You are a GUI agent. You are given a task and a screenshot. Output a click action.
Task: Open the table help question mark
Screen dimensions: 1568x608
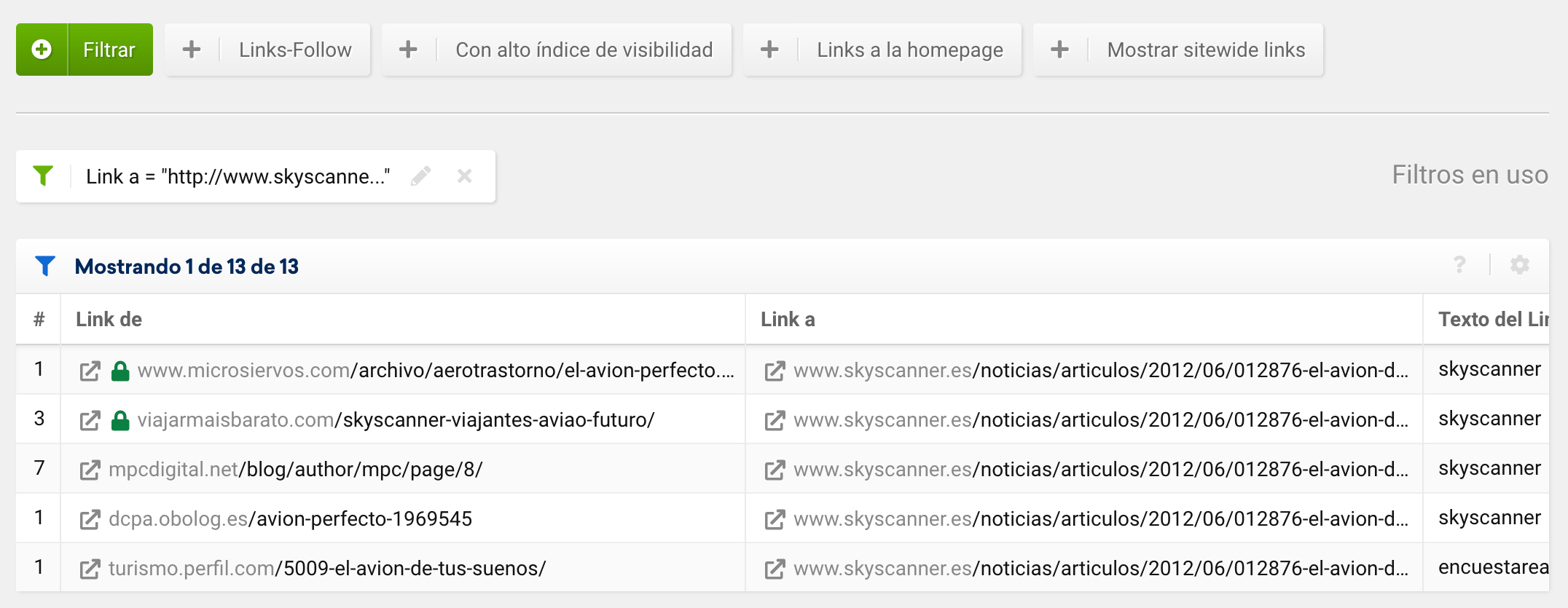coord(1459,265)
